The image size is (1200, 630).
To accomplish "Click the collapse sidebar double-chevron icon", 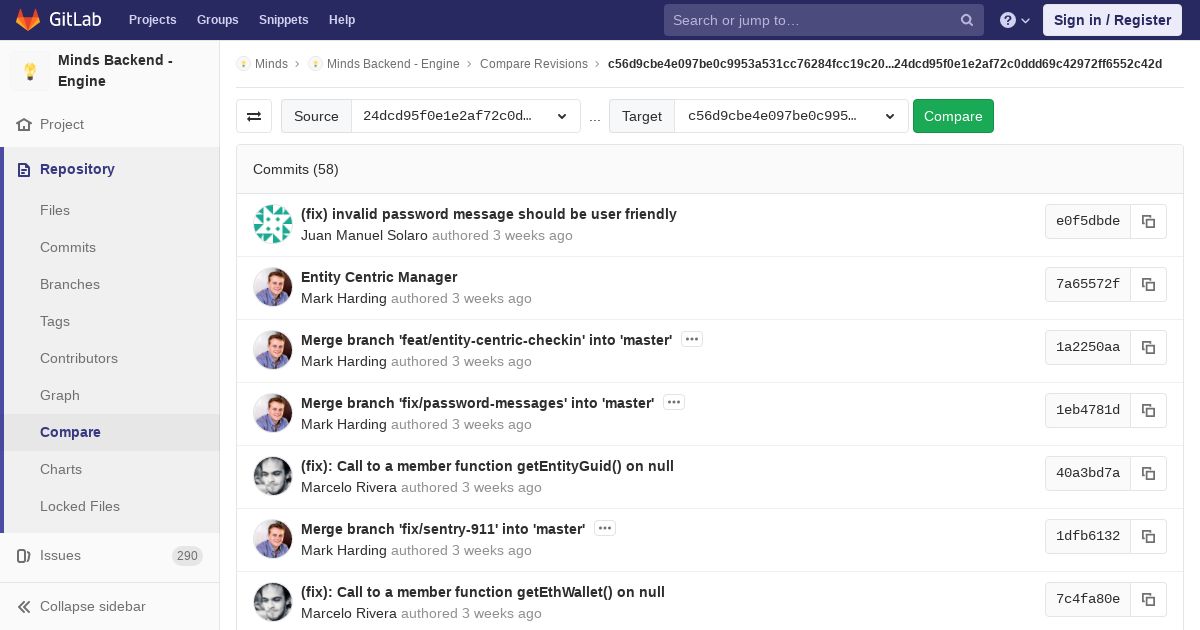I will [24, 607].
